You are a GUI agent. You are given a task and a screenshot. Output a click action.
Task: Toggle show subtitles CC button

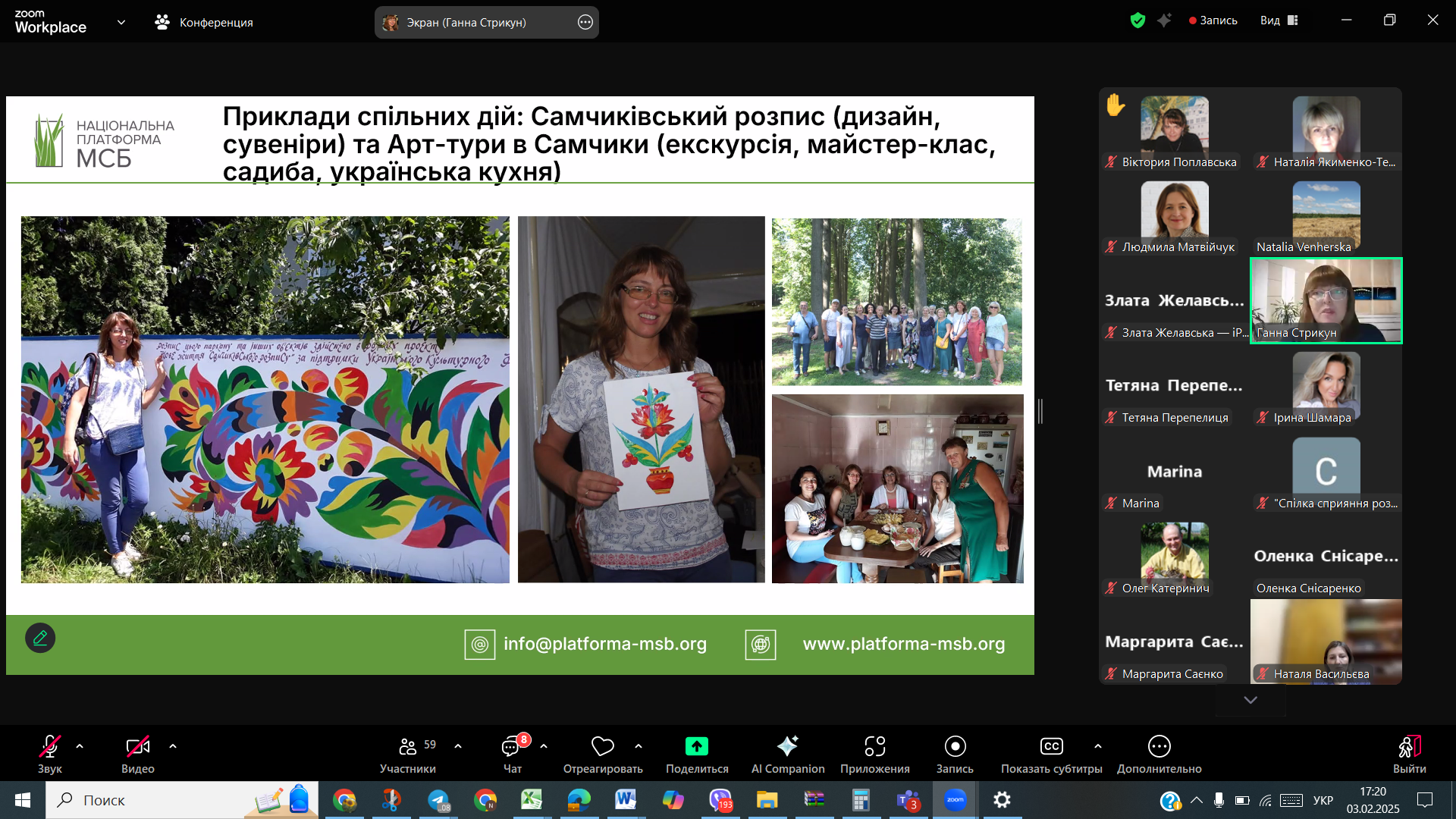point(1051,747)
